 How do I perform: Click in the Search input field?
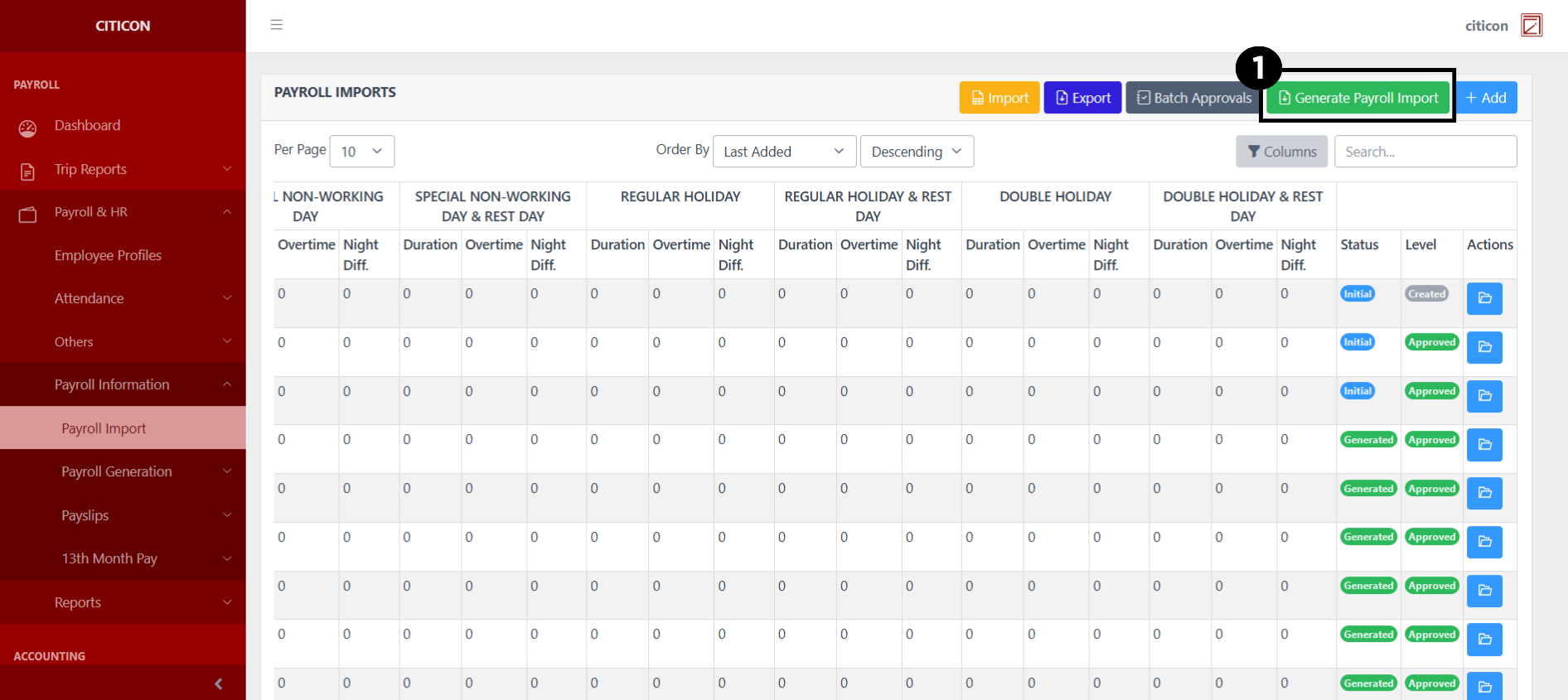[1425, 152]
